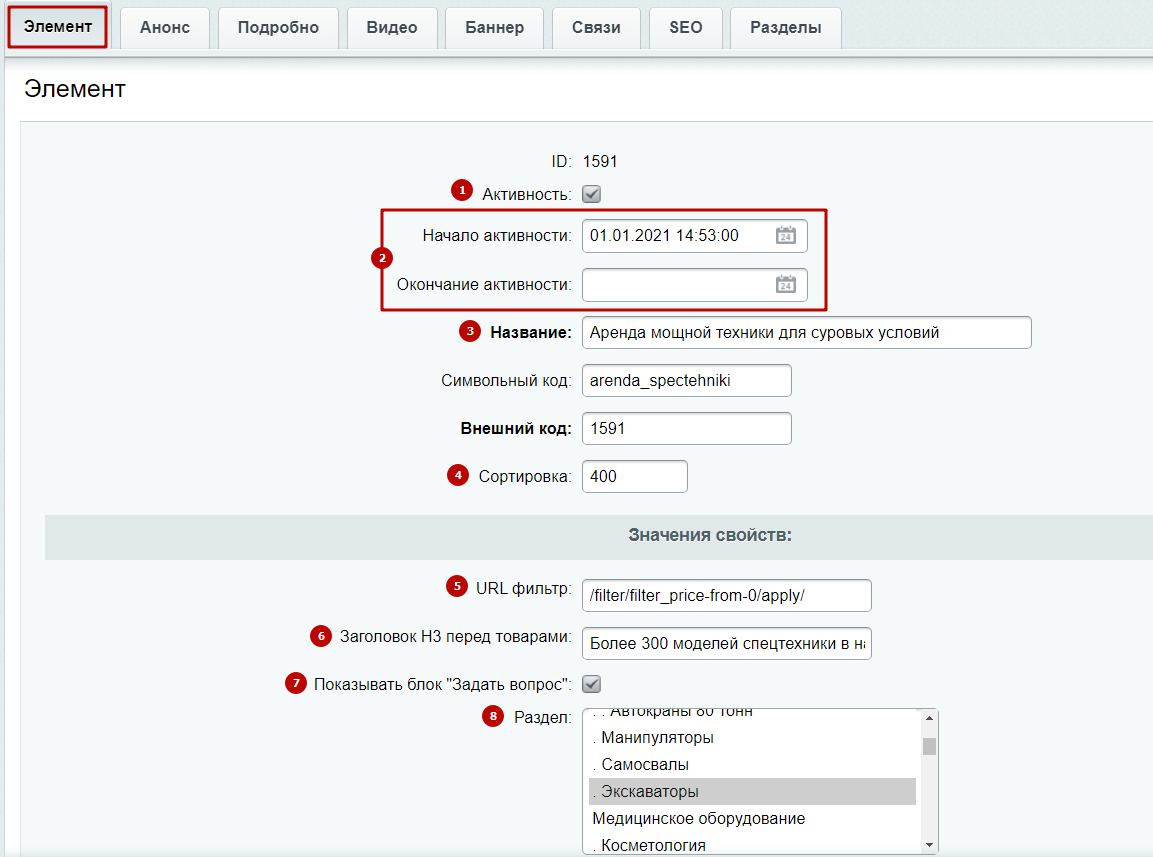Switch to the Анонс tab

coord(164,28)
